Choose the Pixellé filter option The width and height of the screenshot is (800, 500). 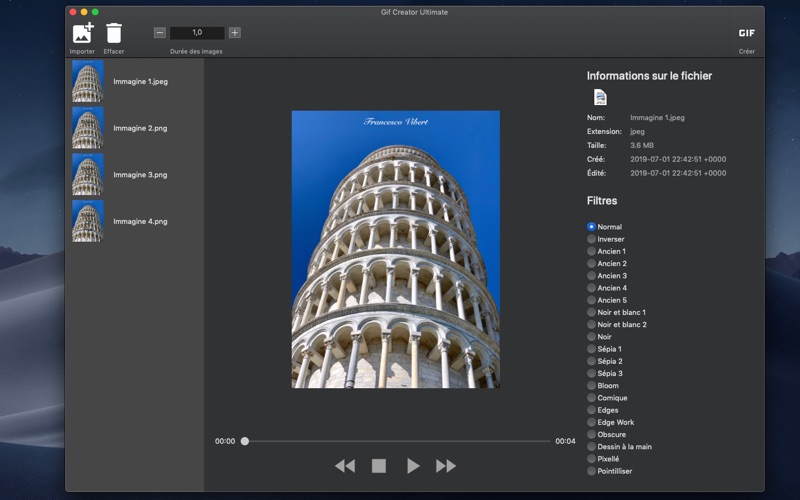coord(592,459)
